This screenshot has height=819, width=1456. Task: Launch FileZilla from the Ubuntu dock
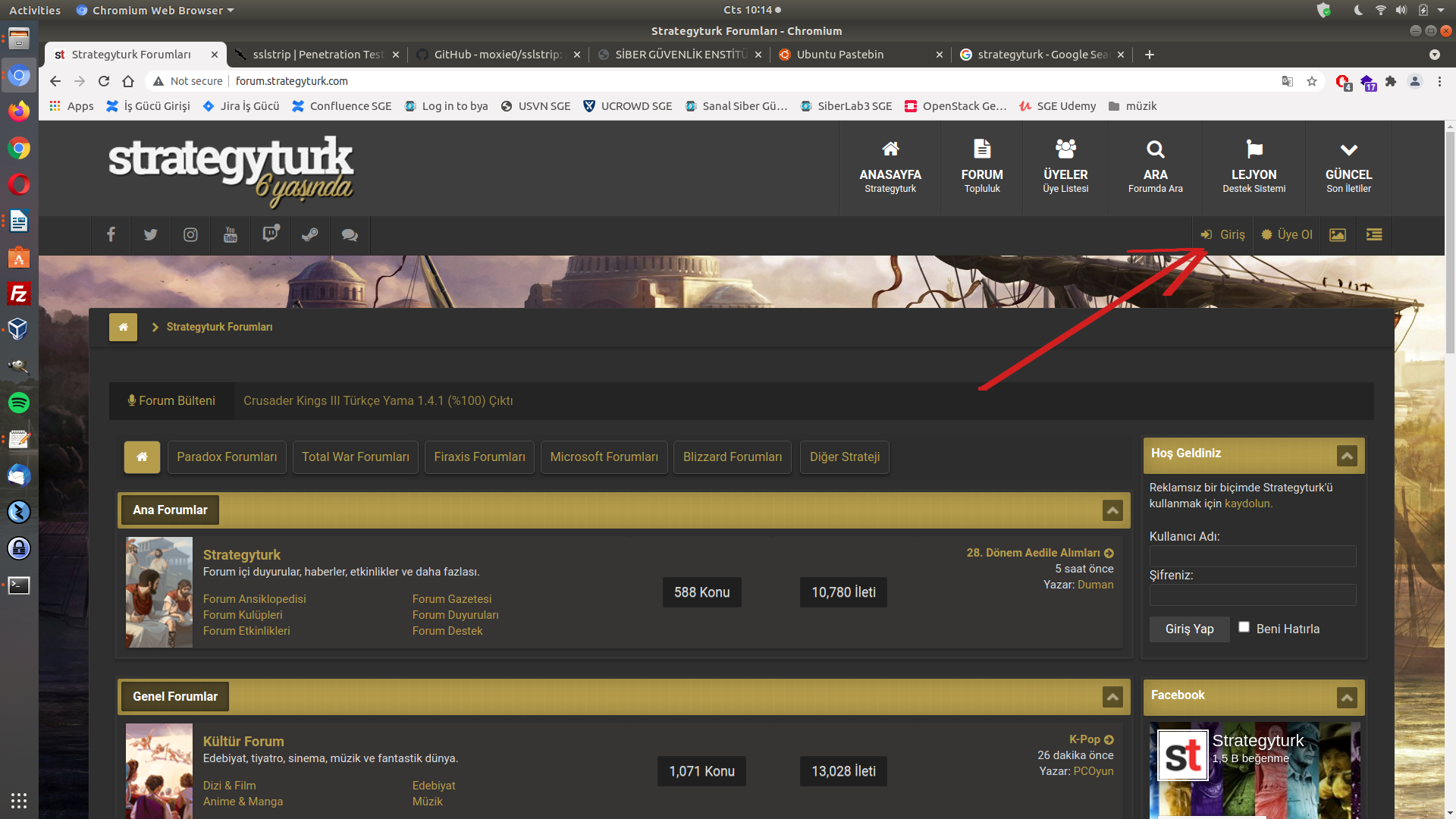tap(19, 293)
